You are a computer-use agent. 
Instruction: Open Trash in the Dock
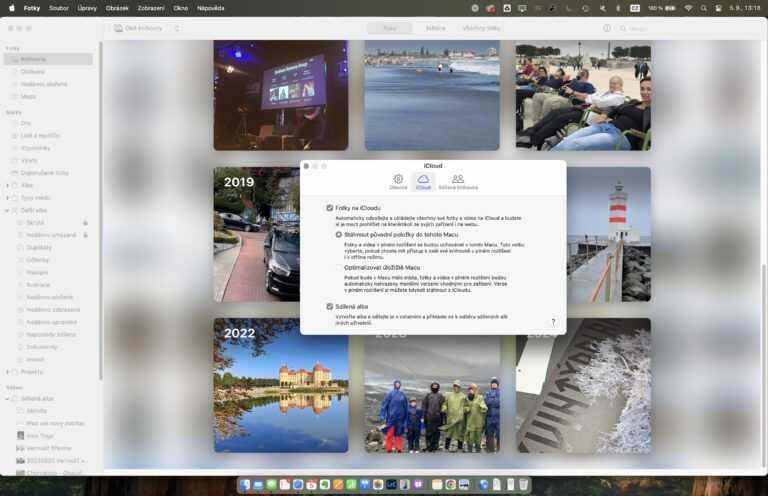click(524, 485)
